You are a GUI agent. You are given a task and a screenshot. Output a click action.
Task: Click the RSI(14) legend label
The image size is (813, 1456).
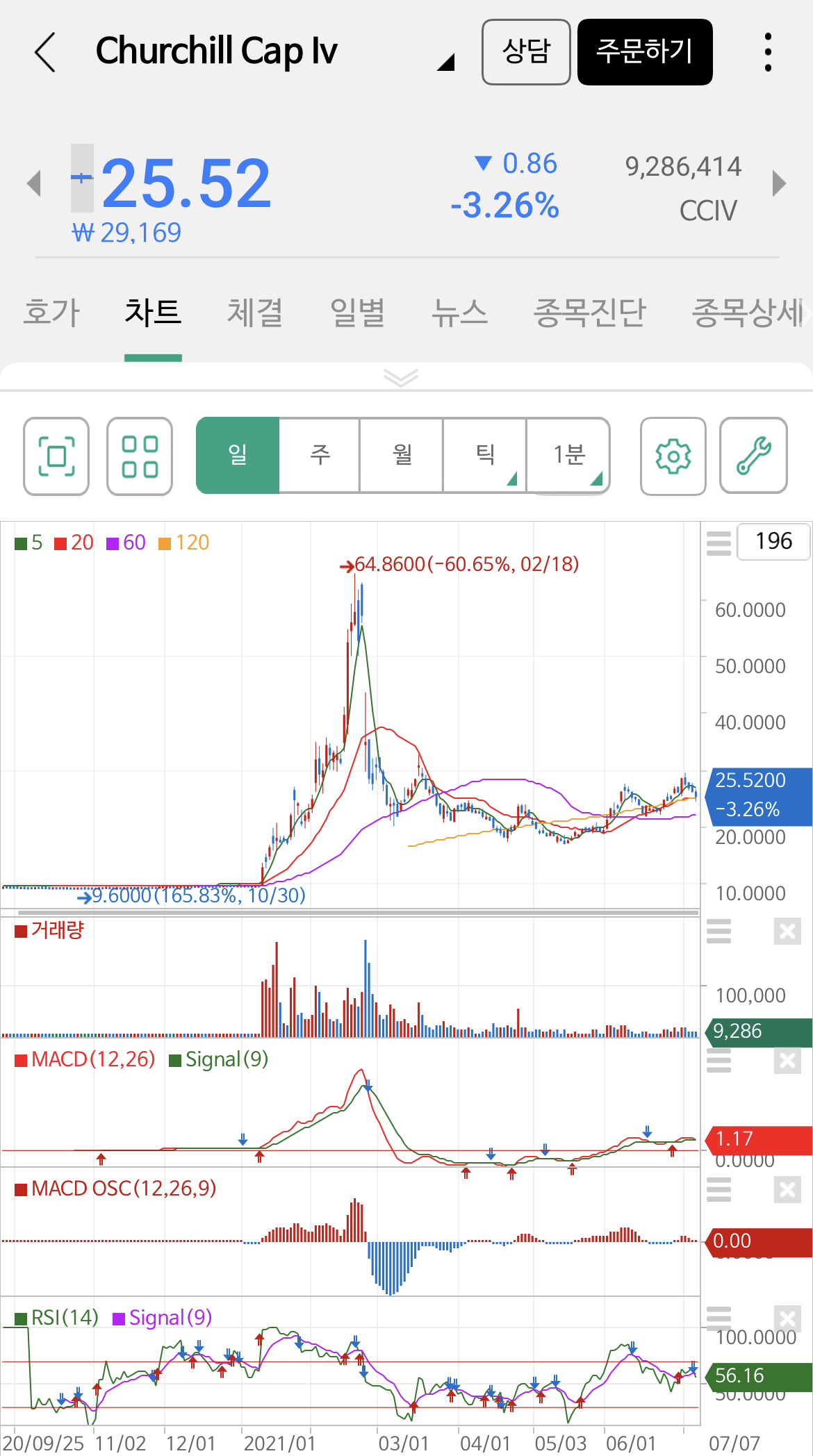pyautogui.click(x=57, y=1318)
